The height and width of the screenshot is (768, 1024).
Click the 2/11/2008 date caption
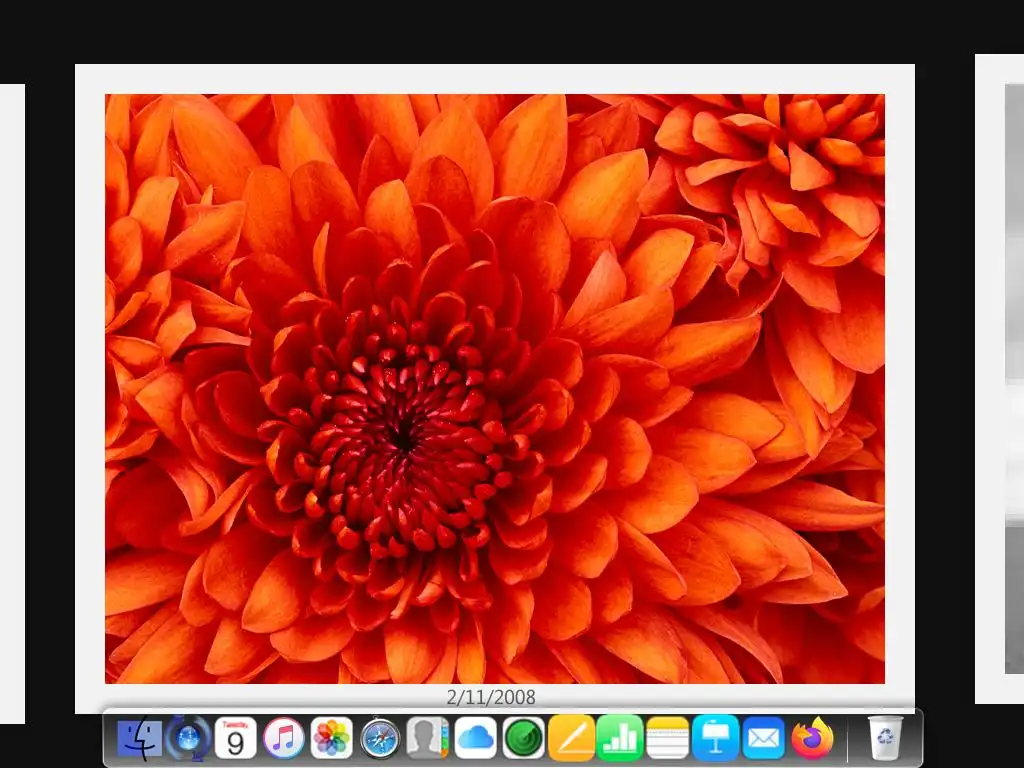(491, 697)
